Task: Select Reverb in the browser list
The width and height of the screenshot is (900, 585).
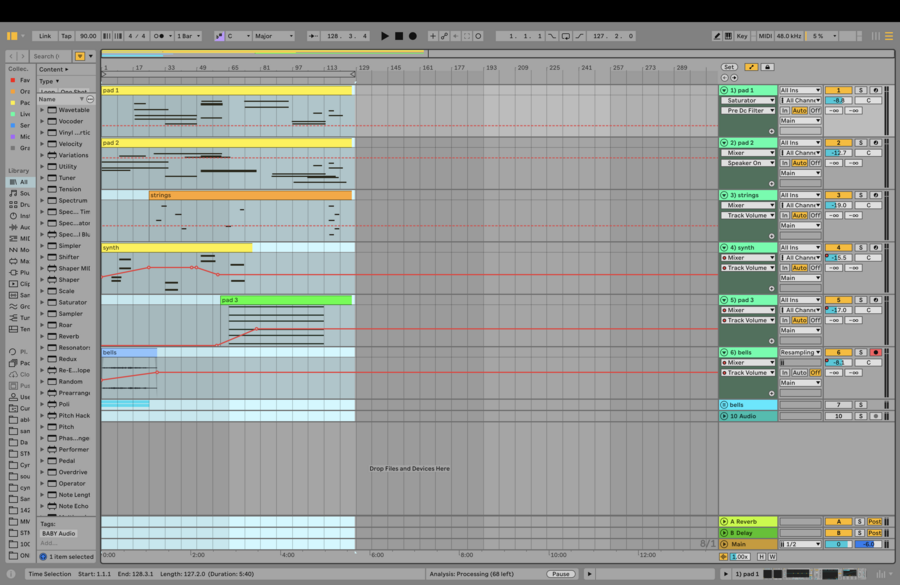Action: [x=68, y=336]
